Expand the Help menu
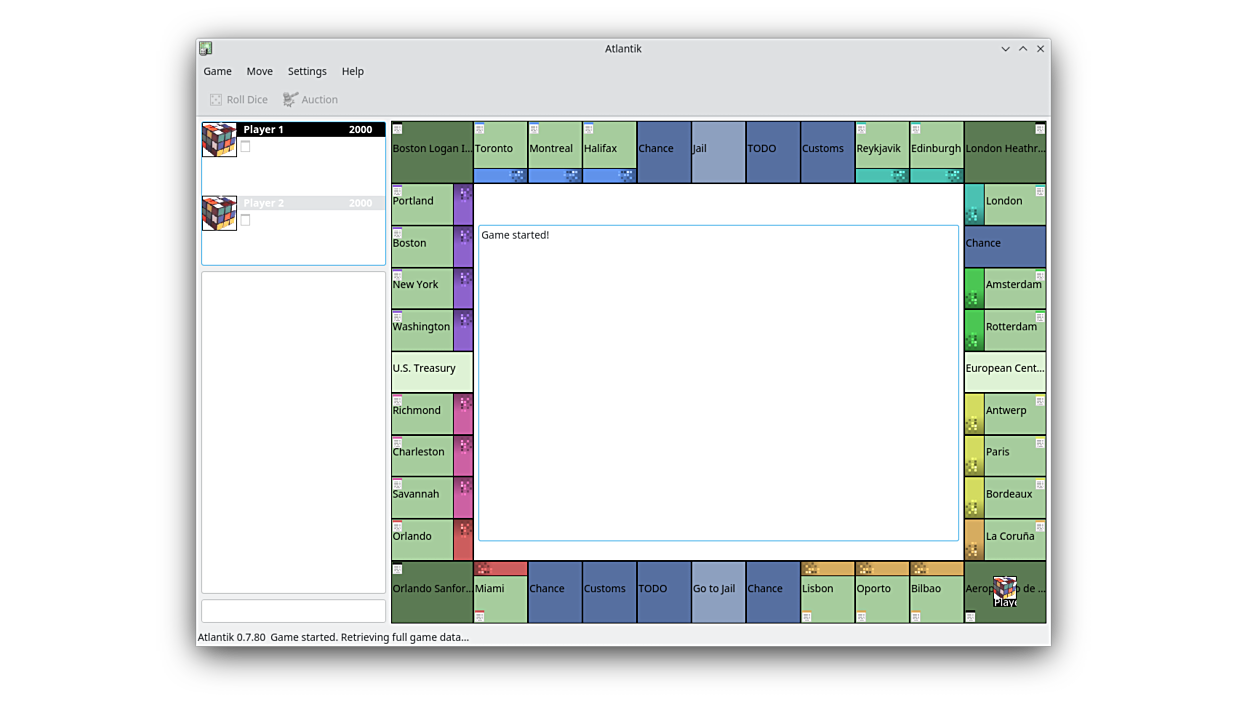 [x=352, y=72]
